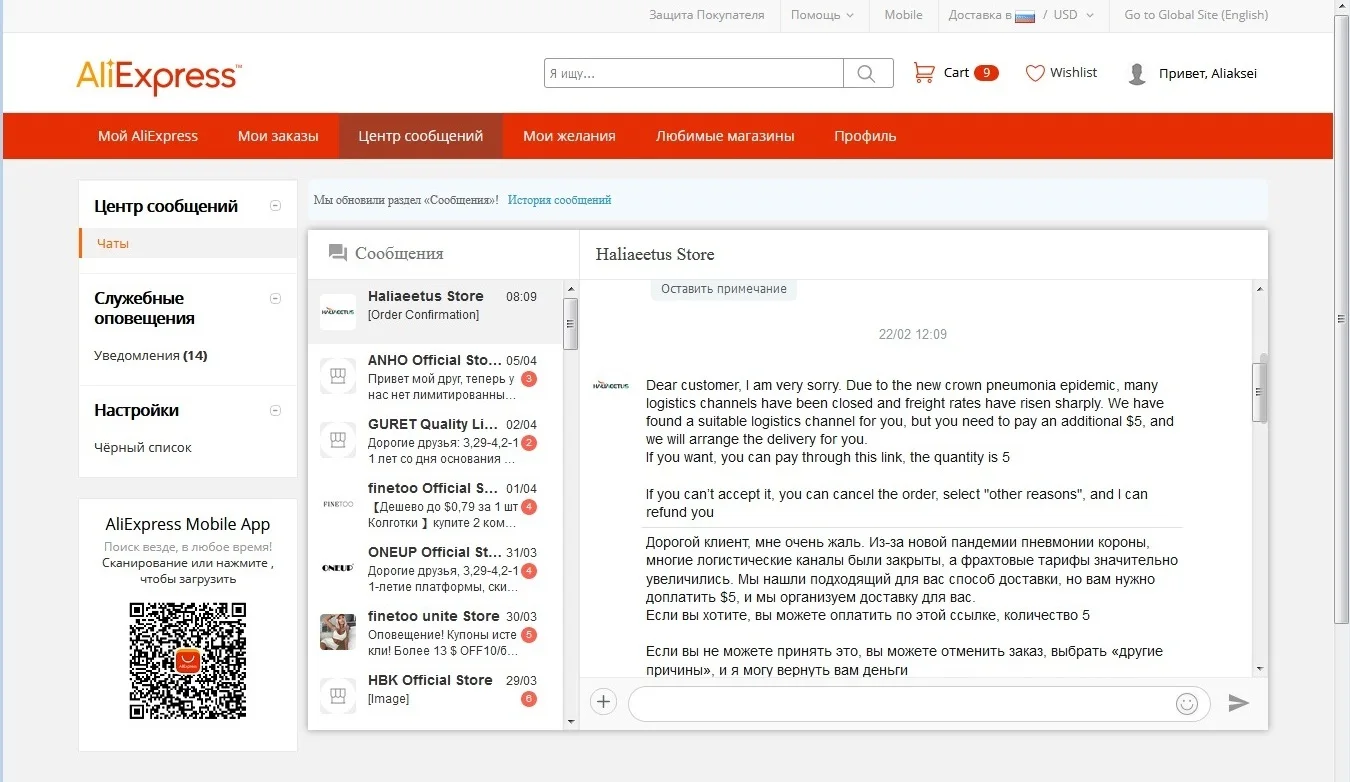Go to Global Site (English)

1196,15
